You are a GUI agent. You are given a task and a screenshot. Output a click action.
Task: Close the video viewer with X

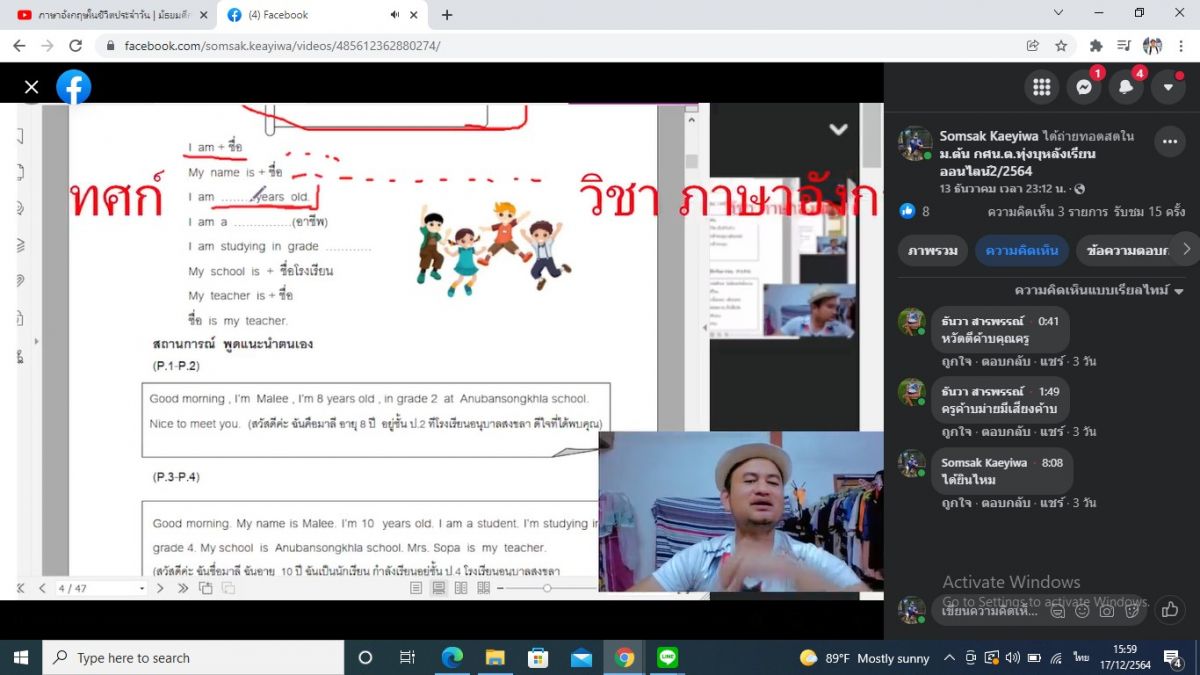pyautogui.click(x=32, y=87)
